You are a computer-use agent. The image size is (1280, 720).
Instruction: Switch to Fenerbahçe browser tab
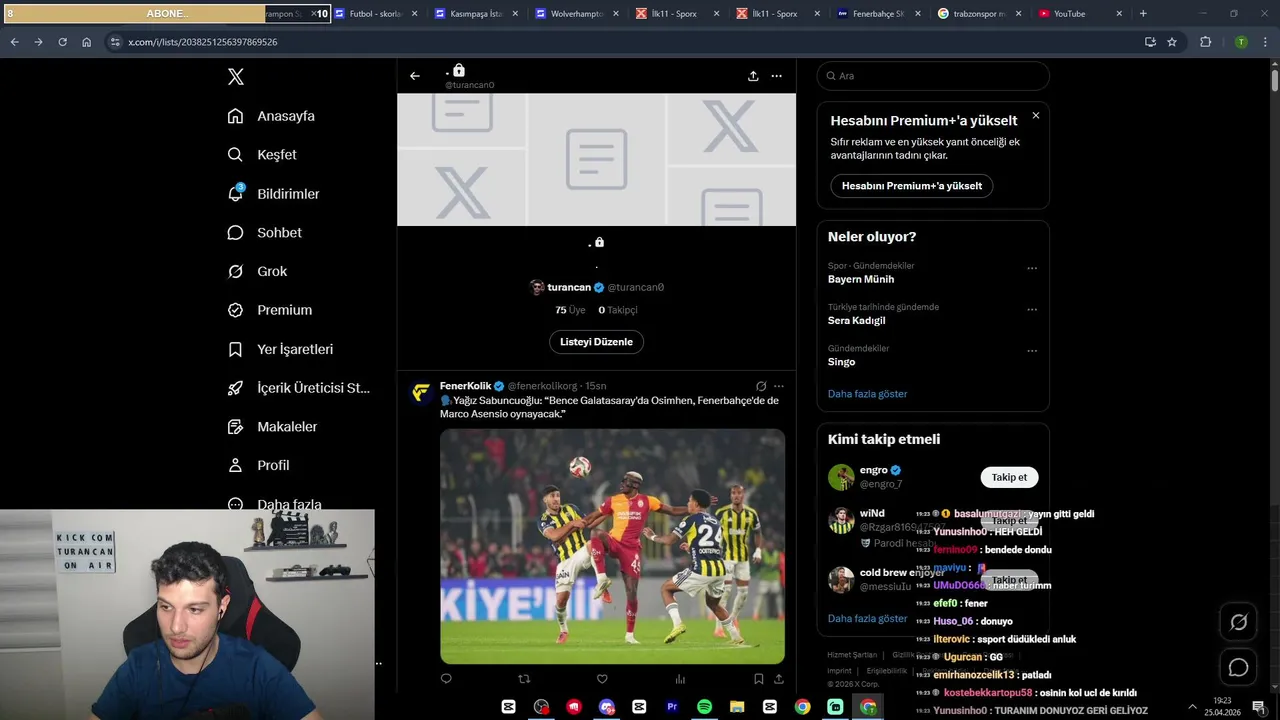tap(878, 14)
